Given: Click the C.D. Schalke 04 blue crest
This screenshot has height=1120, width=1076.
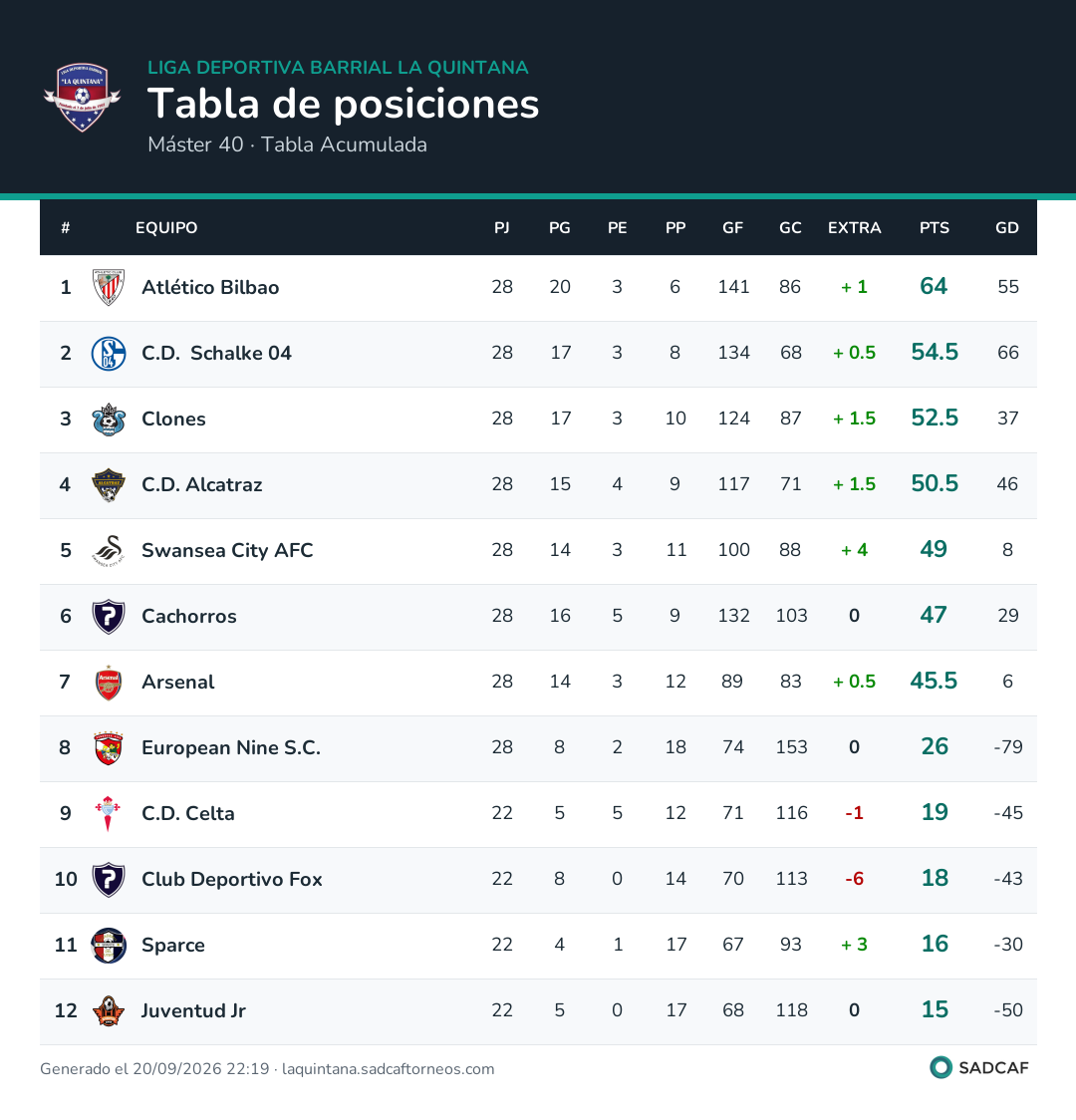Looking at the screenshot, I should click(109, 353).
